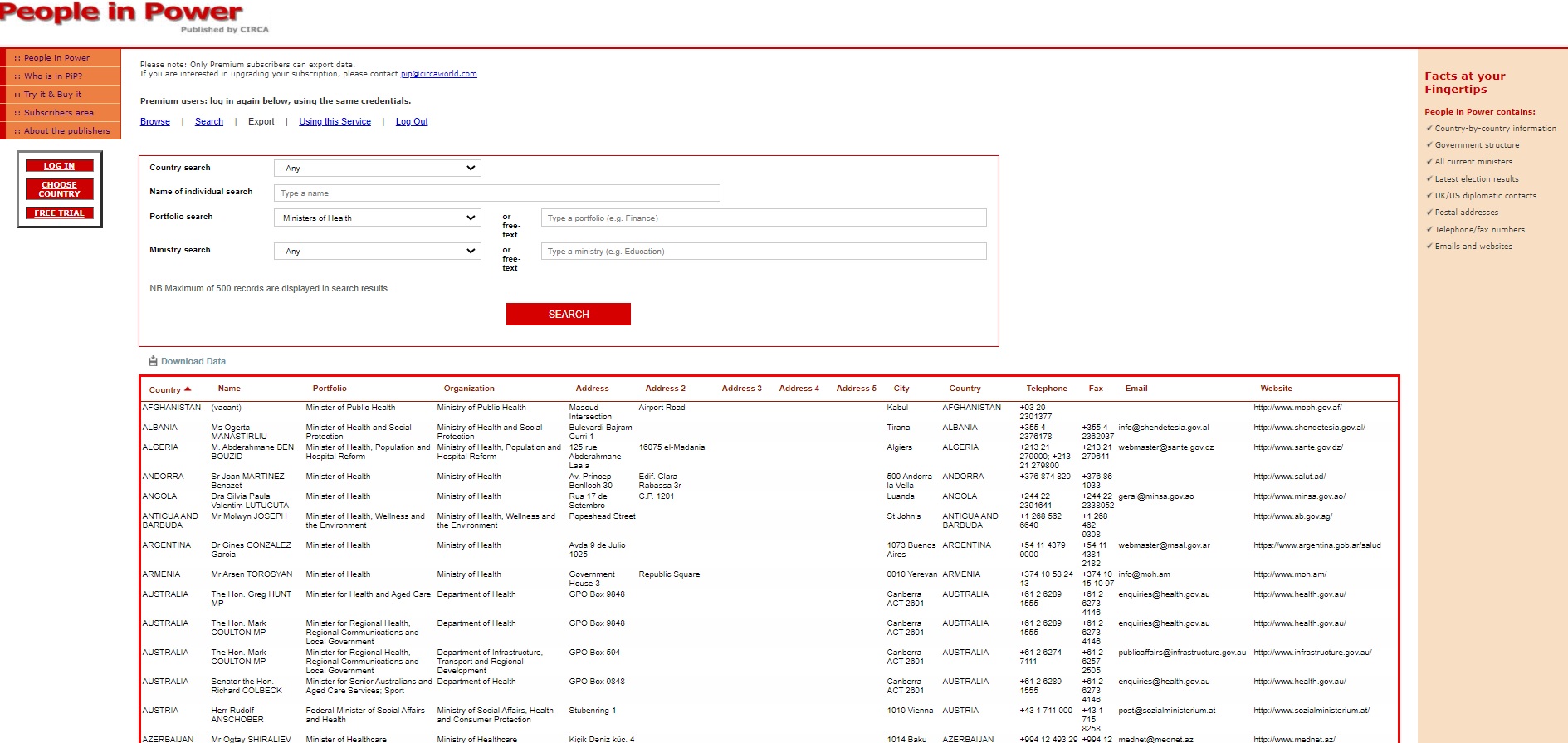This screenshot has height=743, width=1568.
Task: Open the Portfolio search dropdown showing Ministers of Health
Action: (378, 218)
